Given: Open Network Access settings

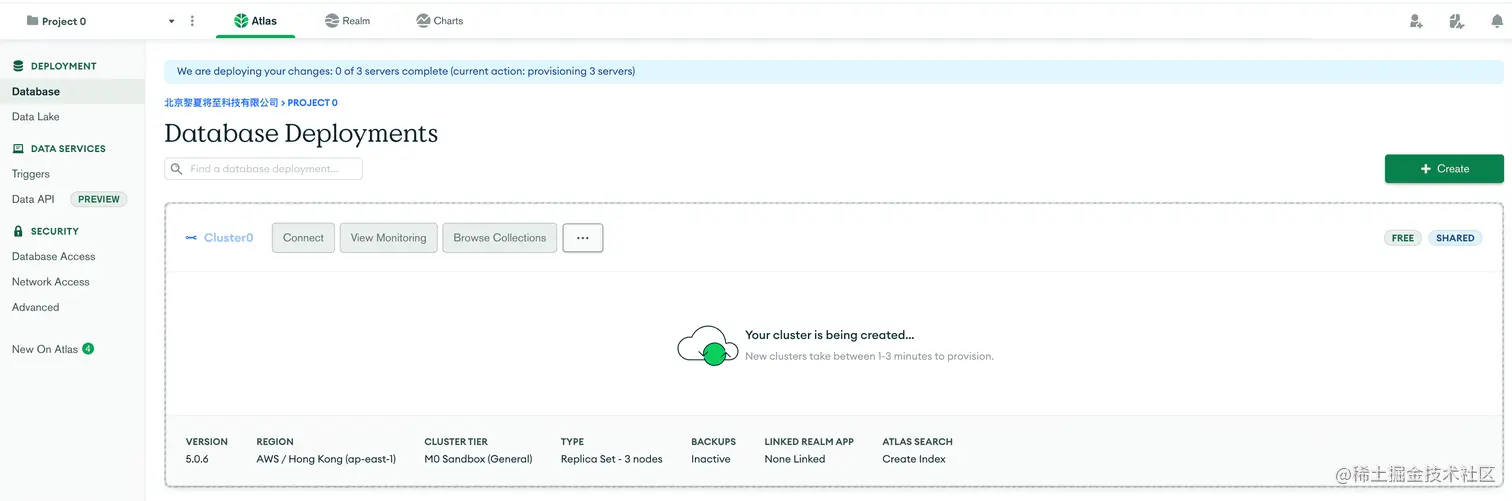Looking at the screenshot, I should (51, 282).
